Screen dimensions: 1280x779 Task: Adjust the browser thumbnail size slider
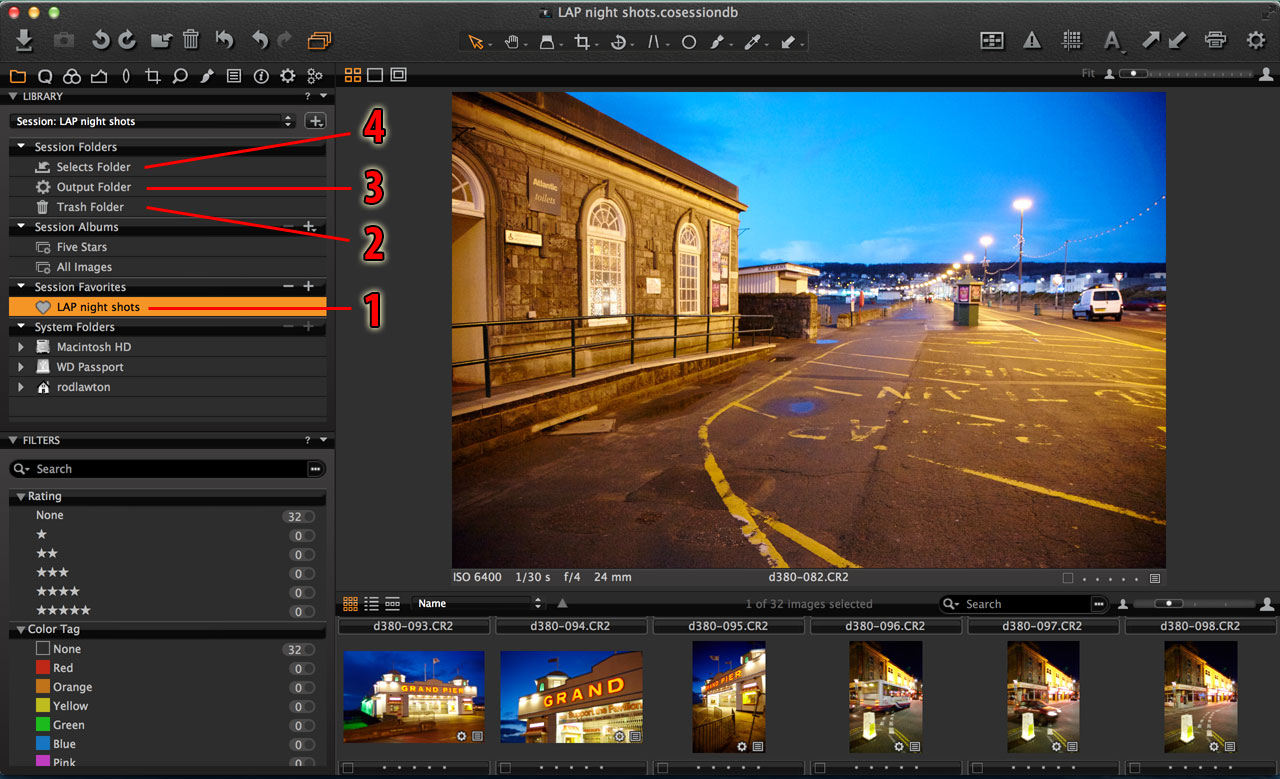point(1193,604)
